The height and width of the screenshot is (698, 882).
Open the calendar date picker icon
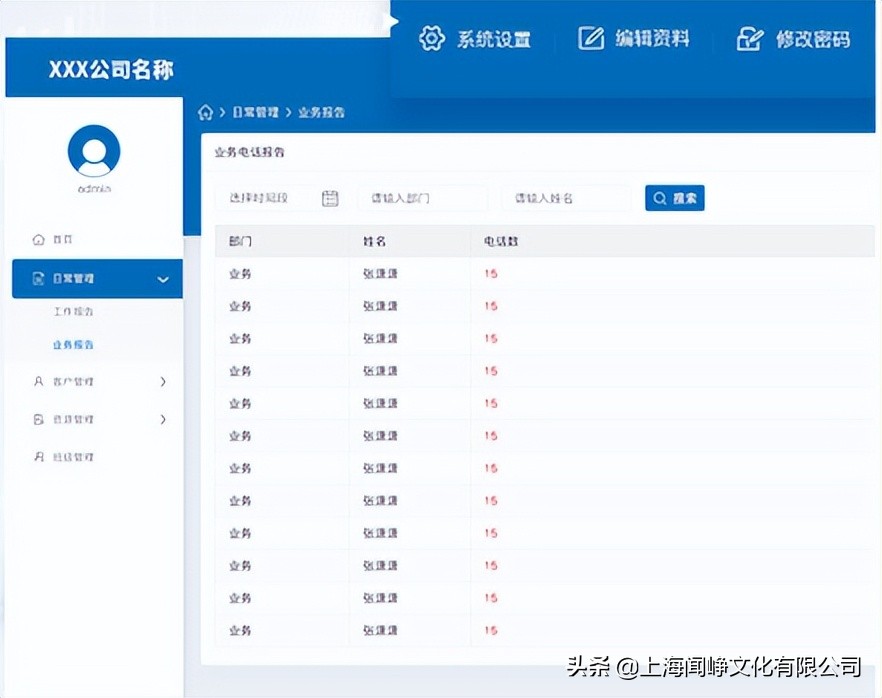330,198
